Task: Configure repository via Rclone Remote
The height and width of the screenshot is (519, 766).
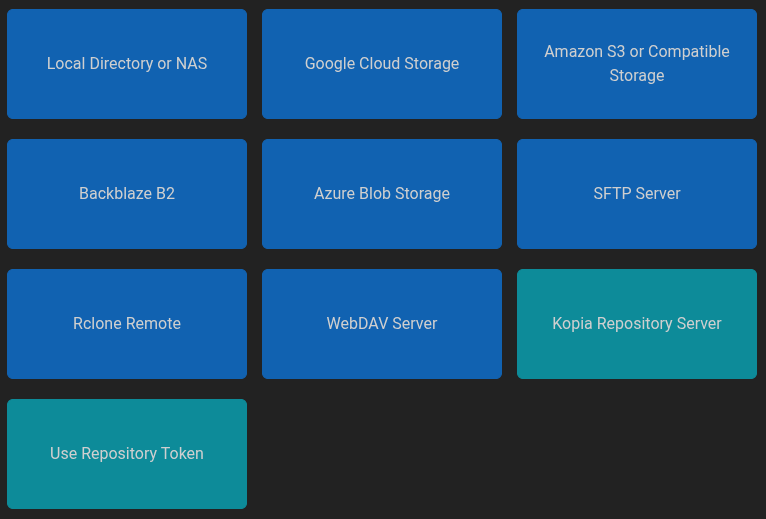Action: (127, 324)
